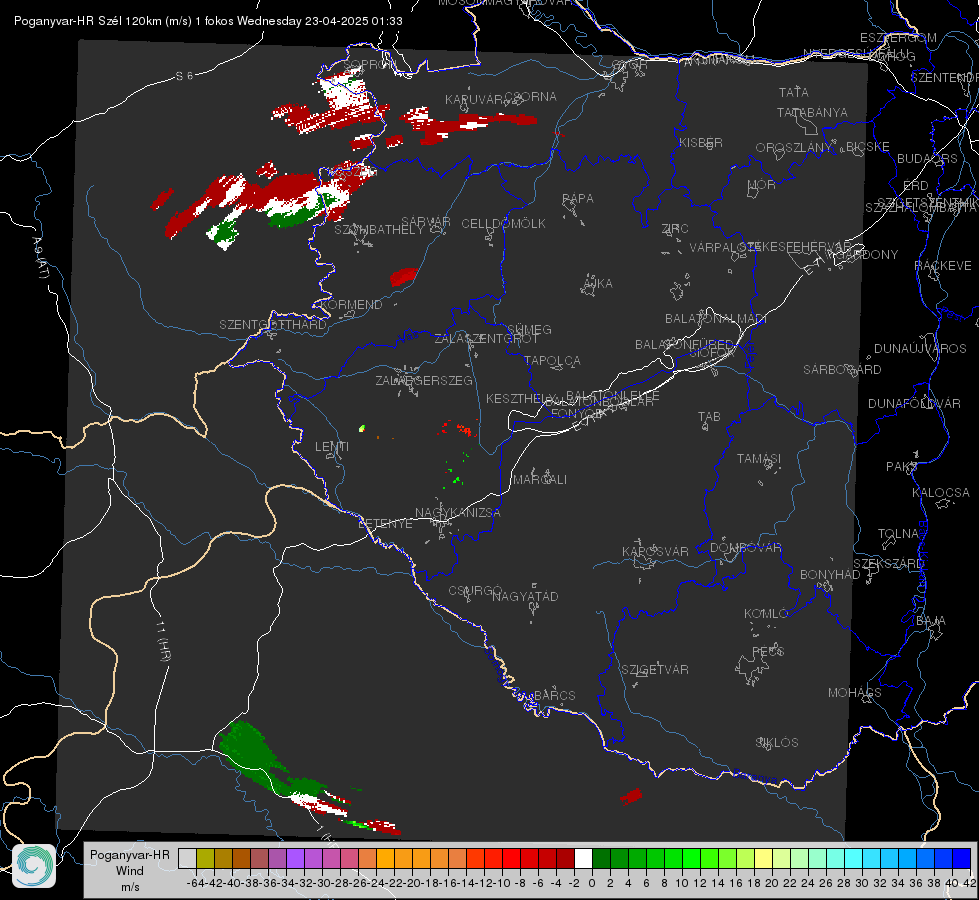Click the CSORNA city label
The width and height of the screenshot is (979, 900).
531,97
